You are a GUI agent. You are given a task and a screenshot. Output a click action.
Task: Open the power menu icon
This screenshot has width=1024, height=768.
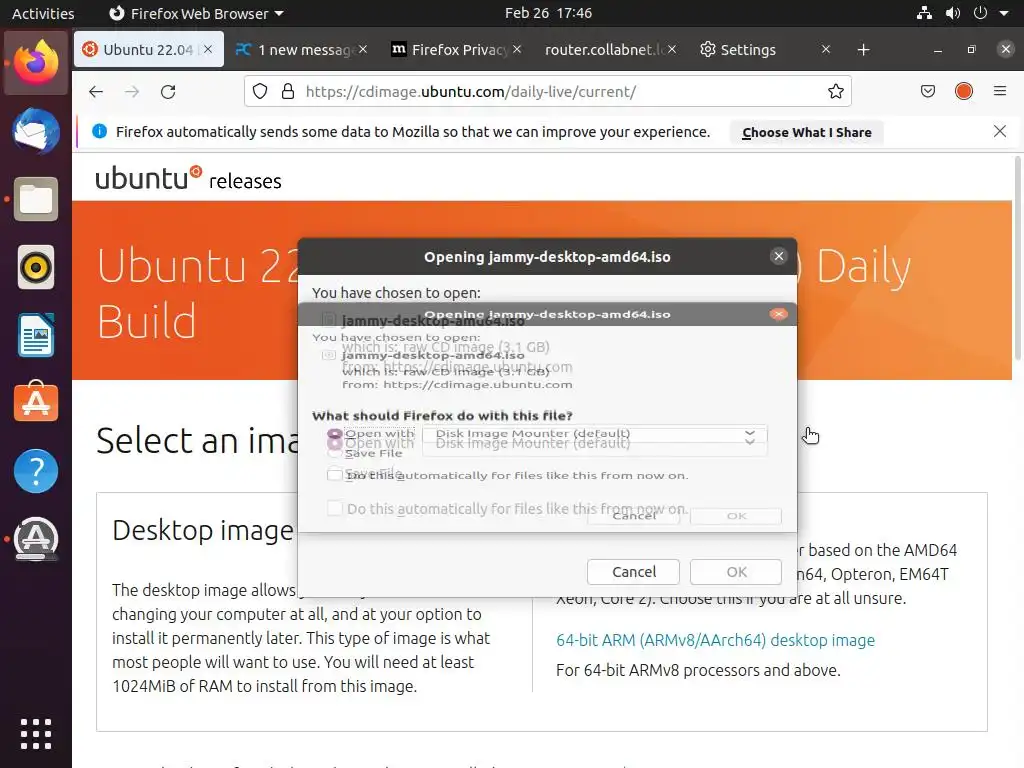[x=980, y=13]
